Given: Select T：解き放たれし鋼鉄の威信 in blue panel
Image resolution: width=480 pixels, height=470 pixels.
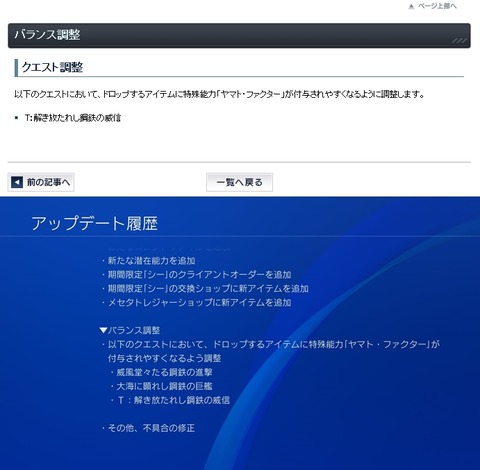Looking at the screenshot, I should (x=174, y=400).
